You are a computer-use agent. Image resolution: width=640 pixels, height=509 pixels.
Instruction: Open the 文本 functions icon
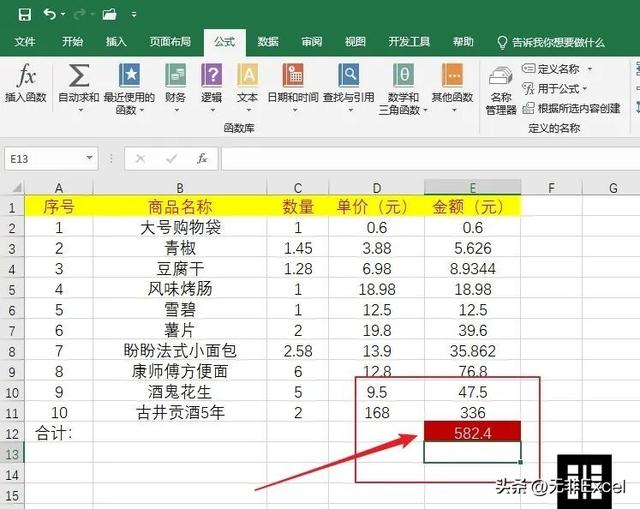247,75
